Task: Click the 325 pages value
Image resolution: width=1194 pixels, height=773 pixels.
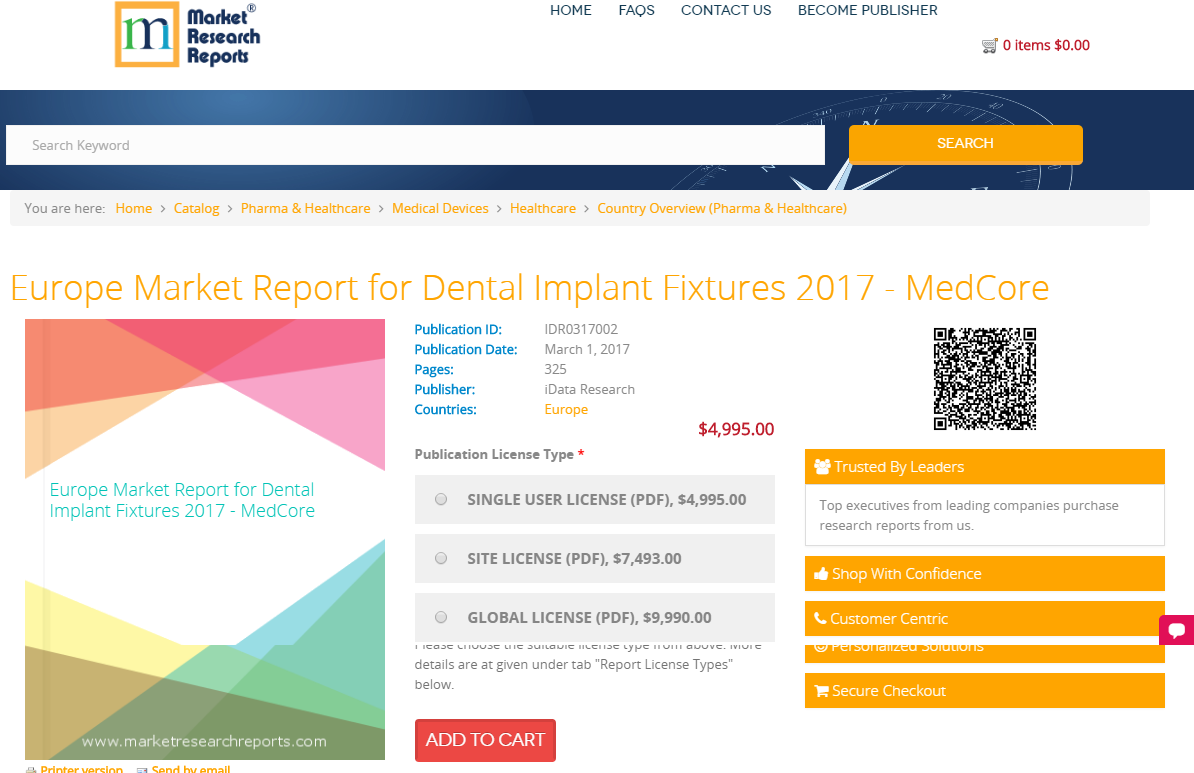Action: 555,369
